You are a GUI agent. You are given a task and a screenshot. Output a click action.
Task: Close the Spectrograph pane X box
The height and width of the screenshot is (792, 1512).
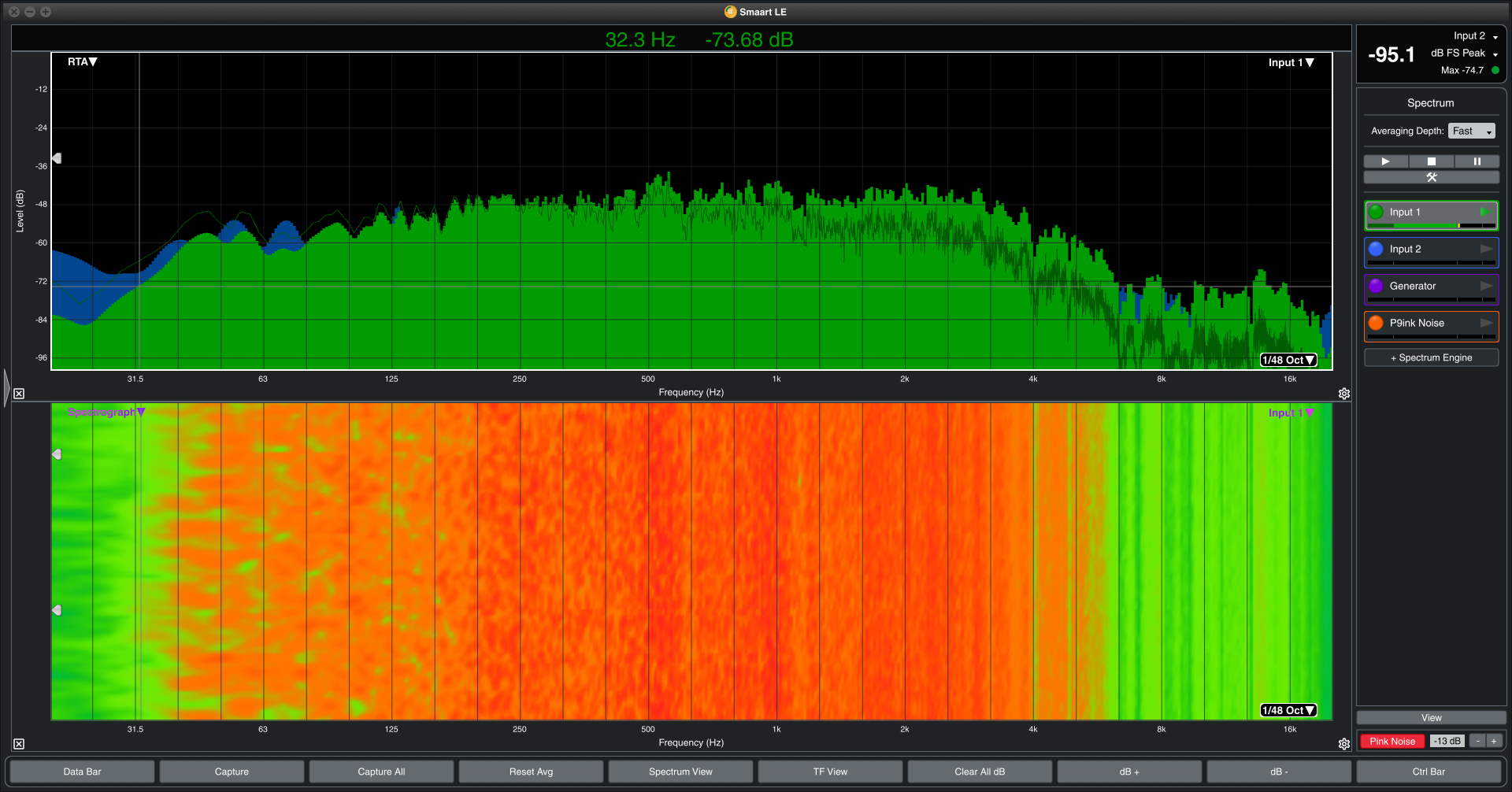[x=19, y=744]
